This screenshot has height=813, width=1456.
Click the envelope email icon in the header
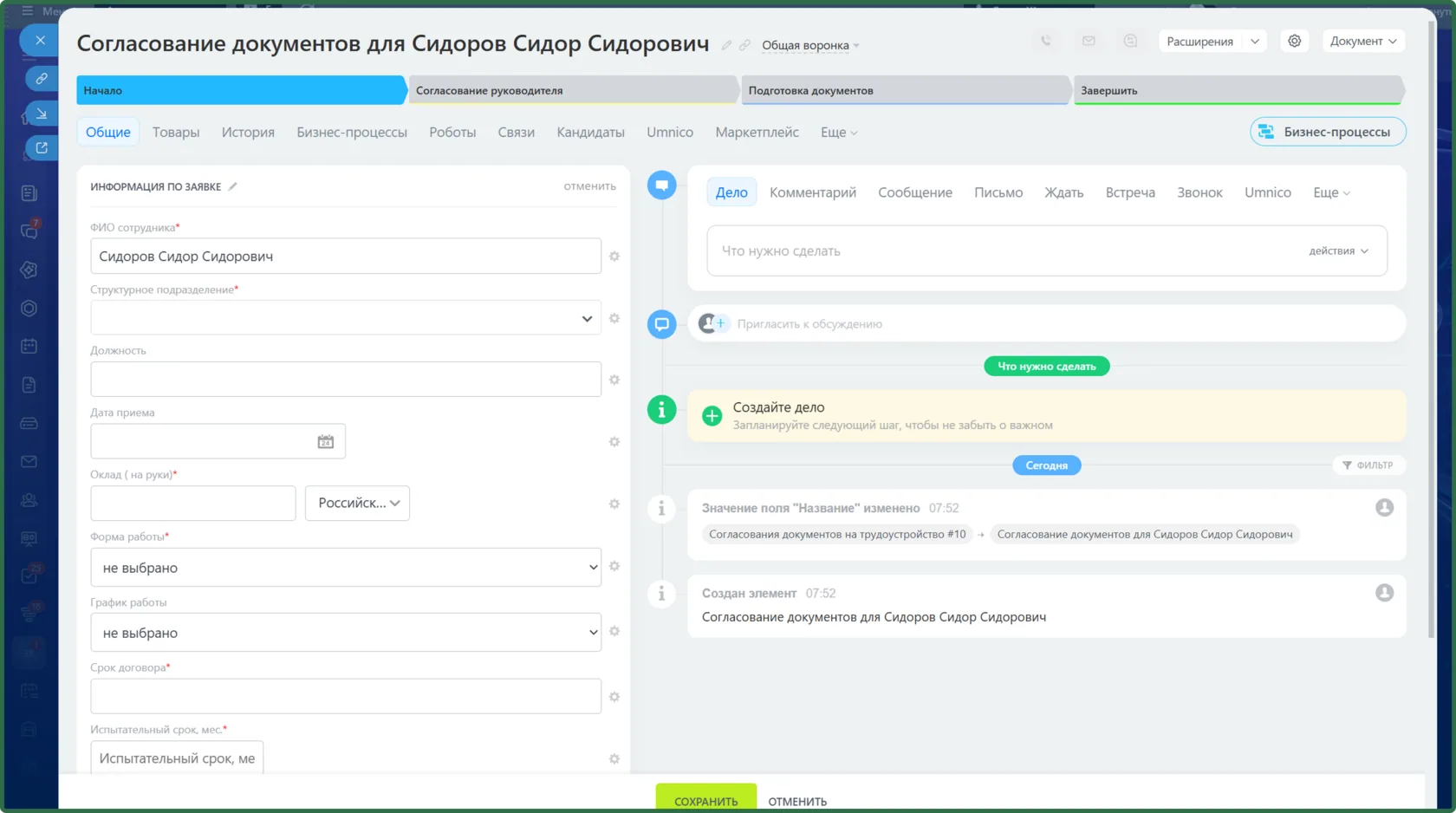click(1089, 41)
